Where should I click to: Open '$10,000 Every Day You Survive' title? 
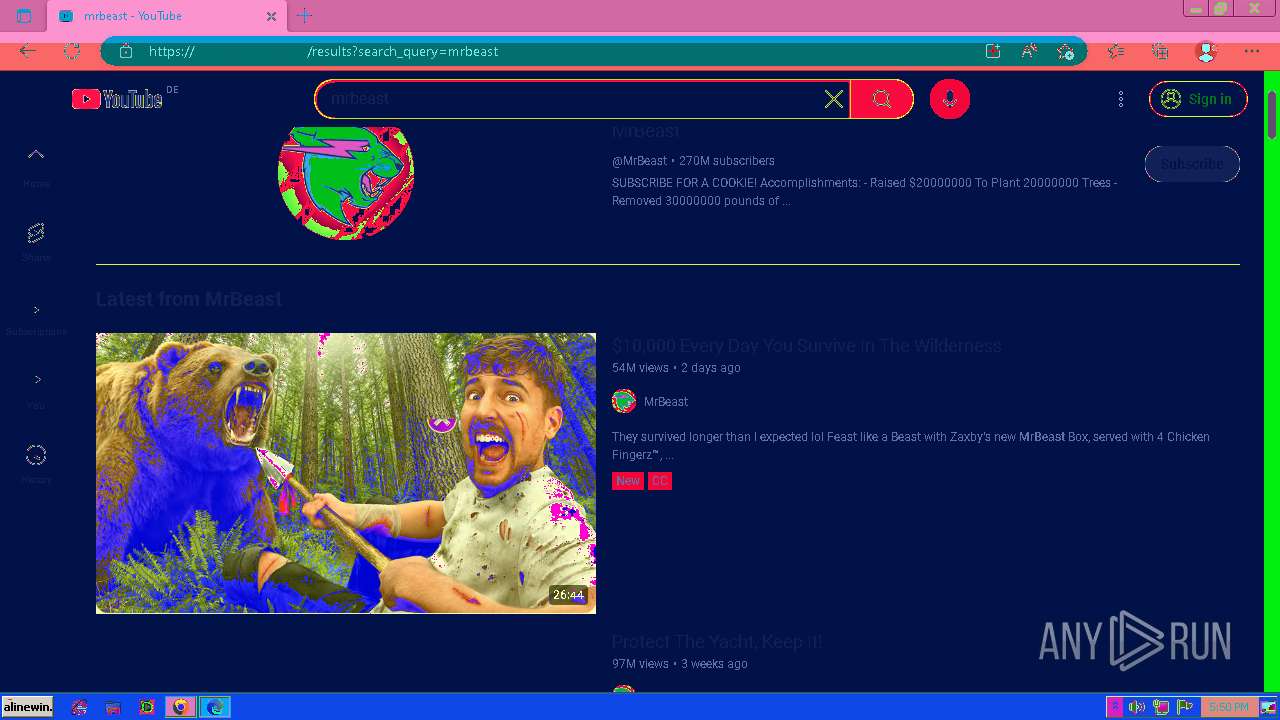[807, 346]
